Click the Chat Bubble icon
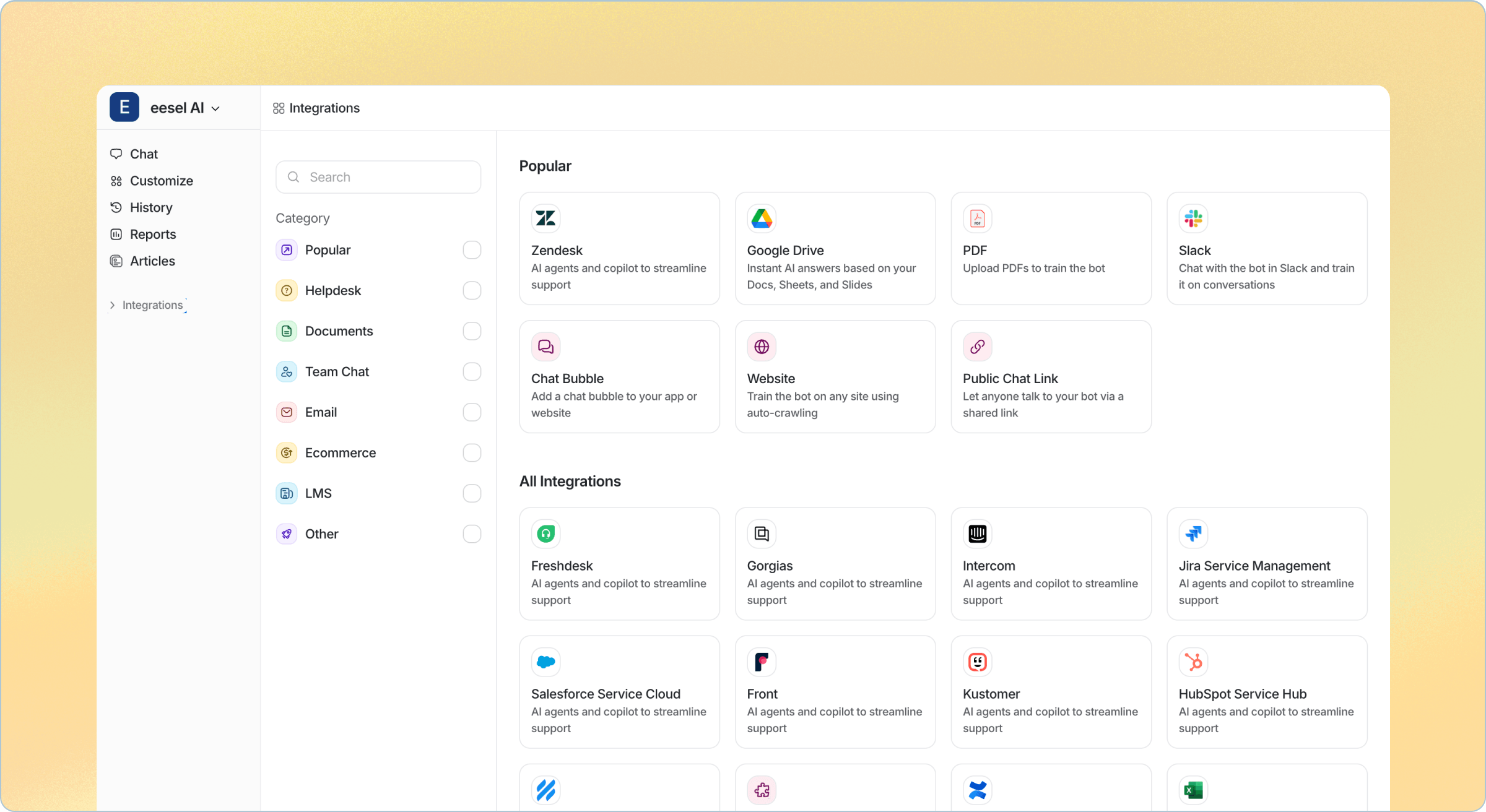Screen dimensions: 1486x812 point(545,347)
